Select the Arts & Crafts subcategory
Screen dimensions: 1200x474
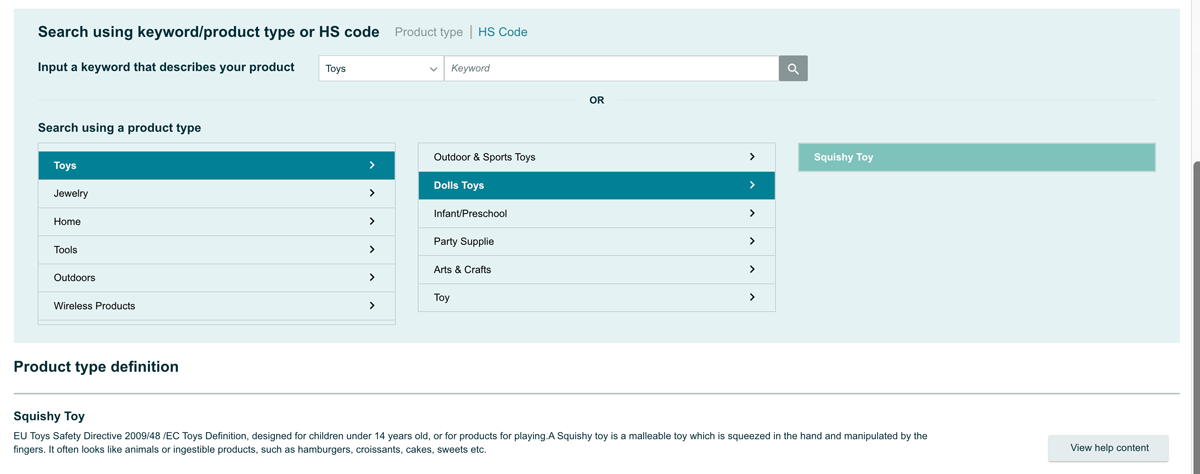462,270
